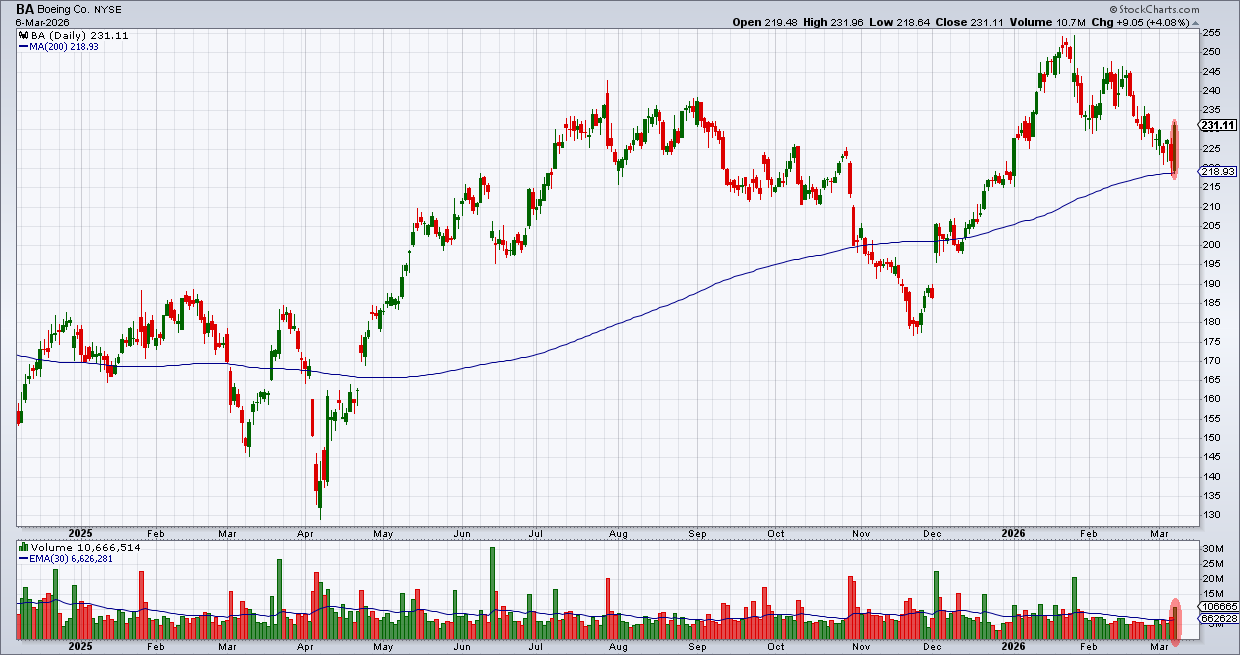The width and height of the screenshot is (1240, 655).
Task: Click the Oct label on price chart axis
Action: point(776,533)
